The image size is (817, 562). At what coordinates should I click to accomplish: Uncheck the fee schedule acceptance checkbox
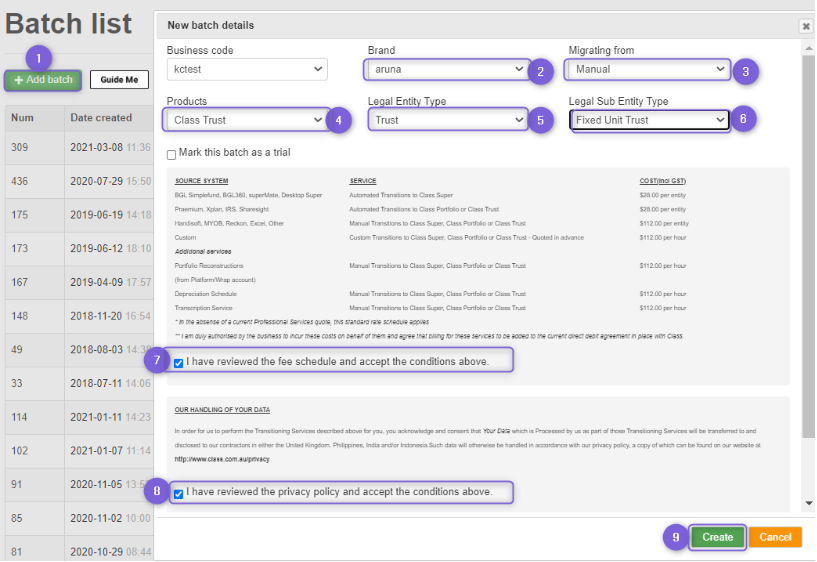[179, 363]
